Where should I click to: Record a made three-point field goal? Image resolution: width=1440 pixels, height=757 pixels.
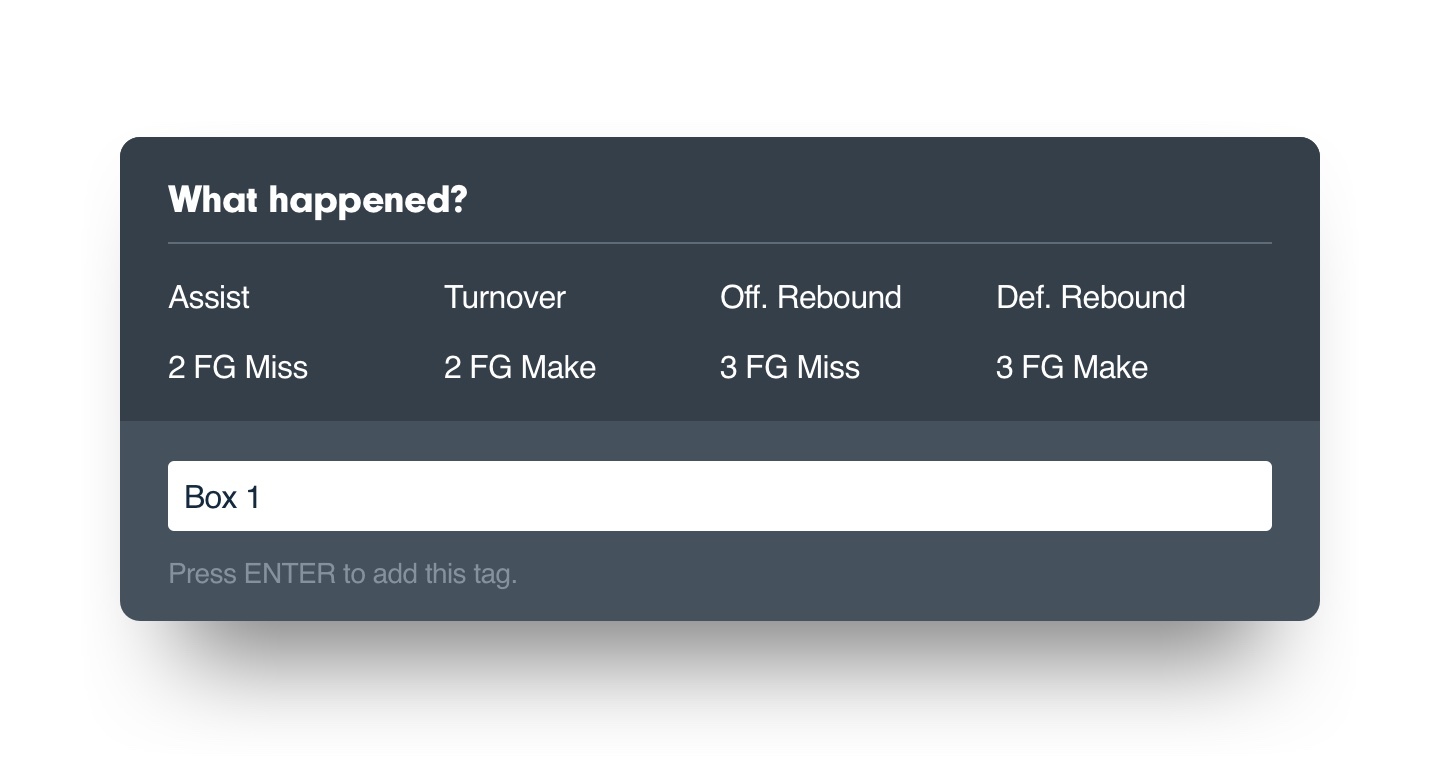click(x=1071, y=367)
